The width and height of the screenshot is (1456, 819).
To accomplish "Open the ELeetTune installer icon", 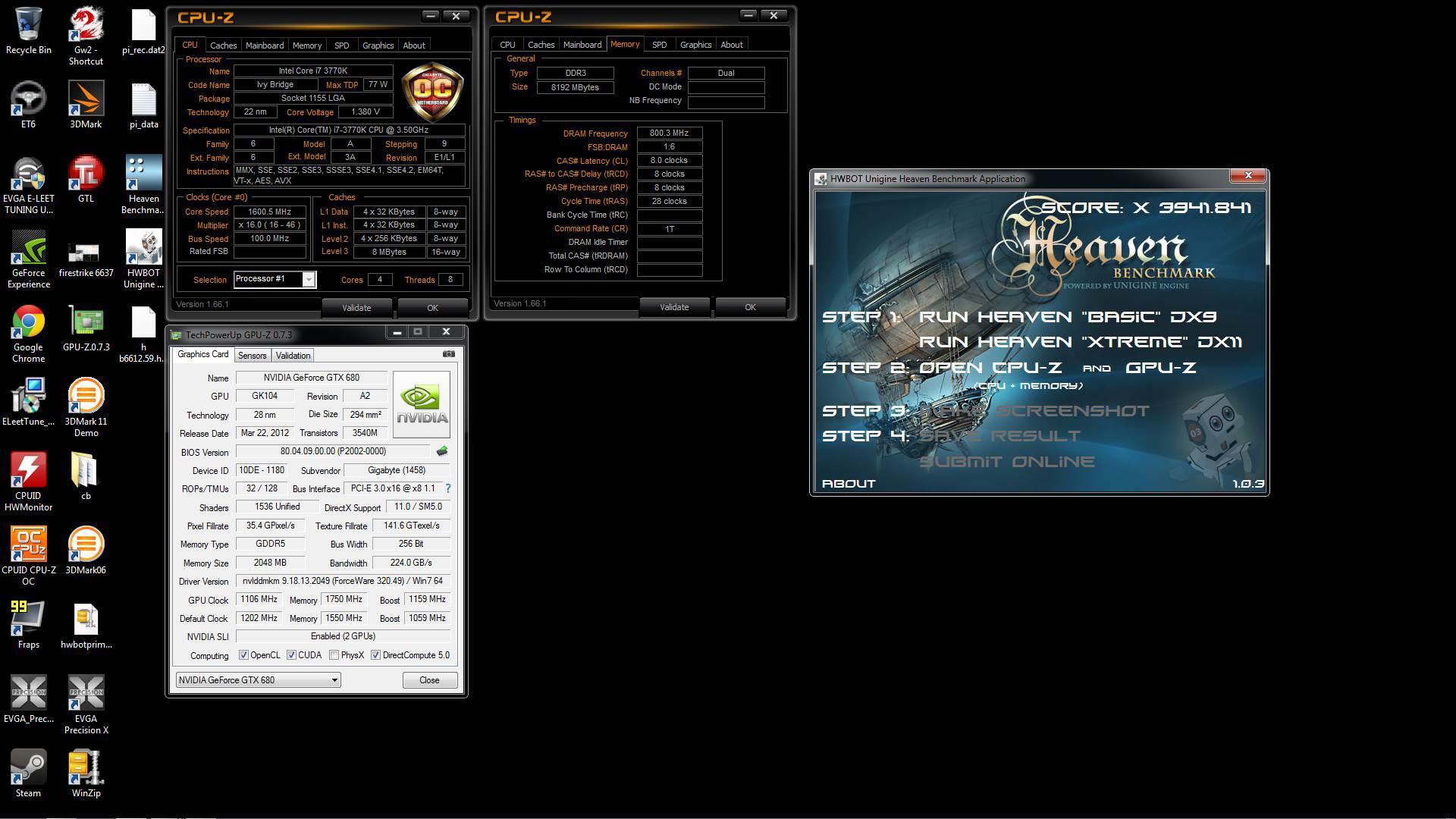I will pyautogui.click(x=28, y=402).
